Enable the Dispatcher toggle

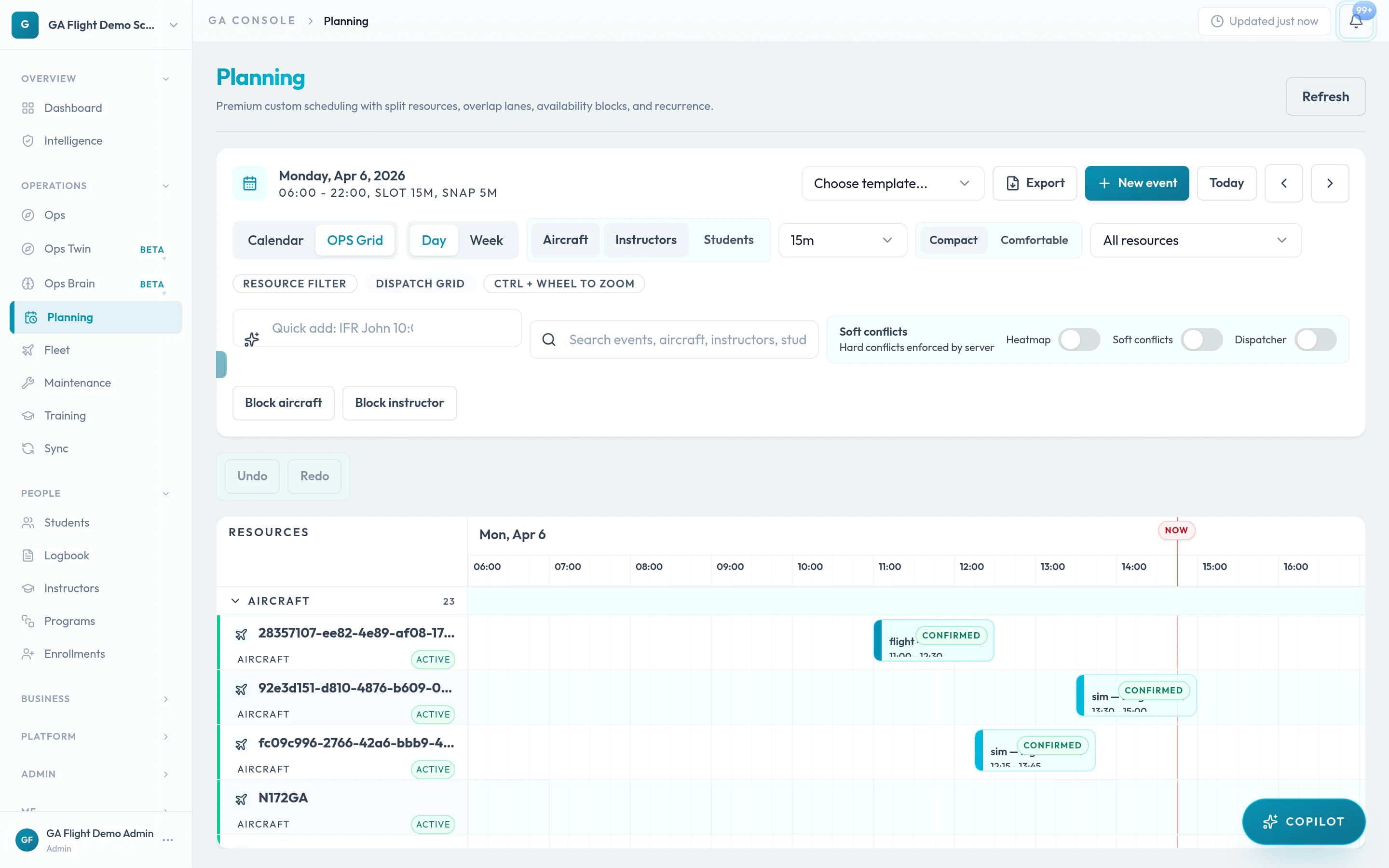(1316, 339)
